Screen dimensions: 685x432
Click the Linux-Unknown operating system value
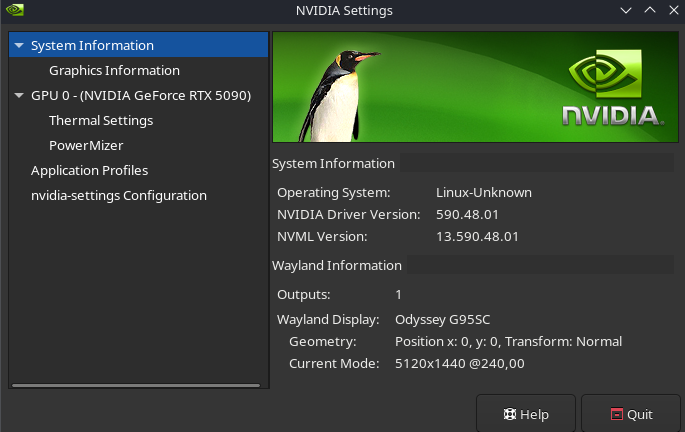[x=484, y=193]
